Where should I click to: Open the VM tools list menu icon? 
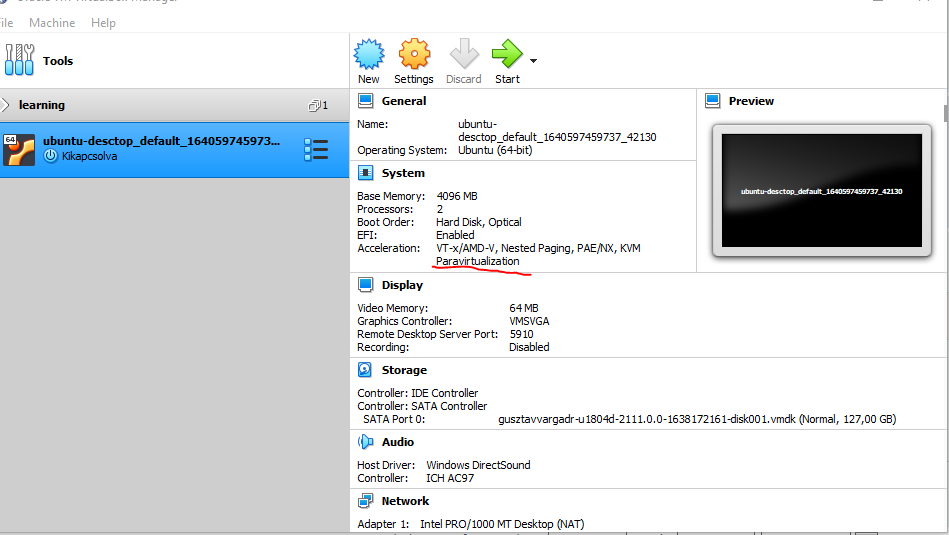click(316, 149)
